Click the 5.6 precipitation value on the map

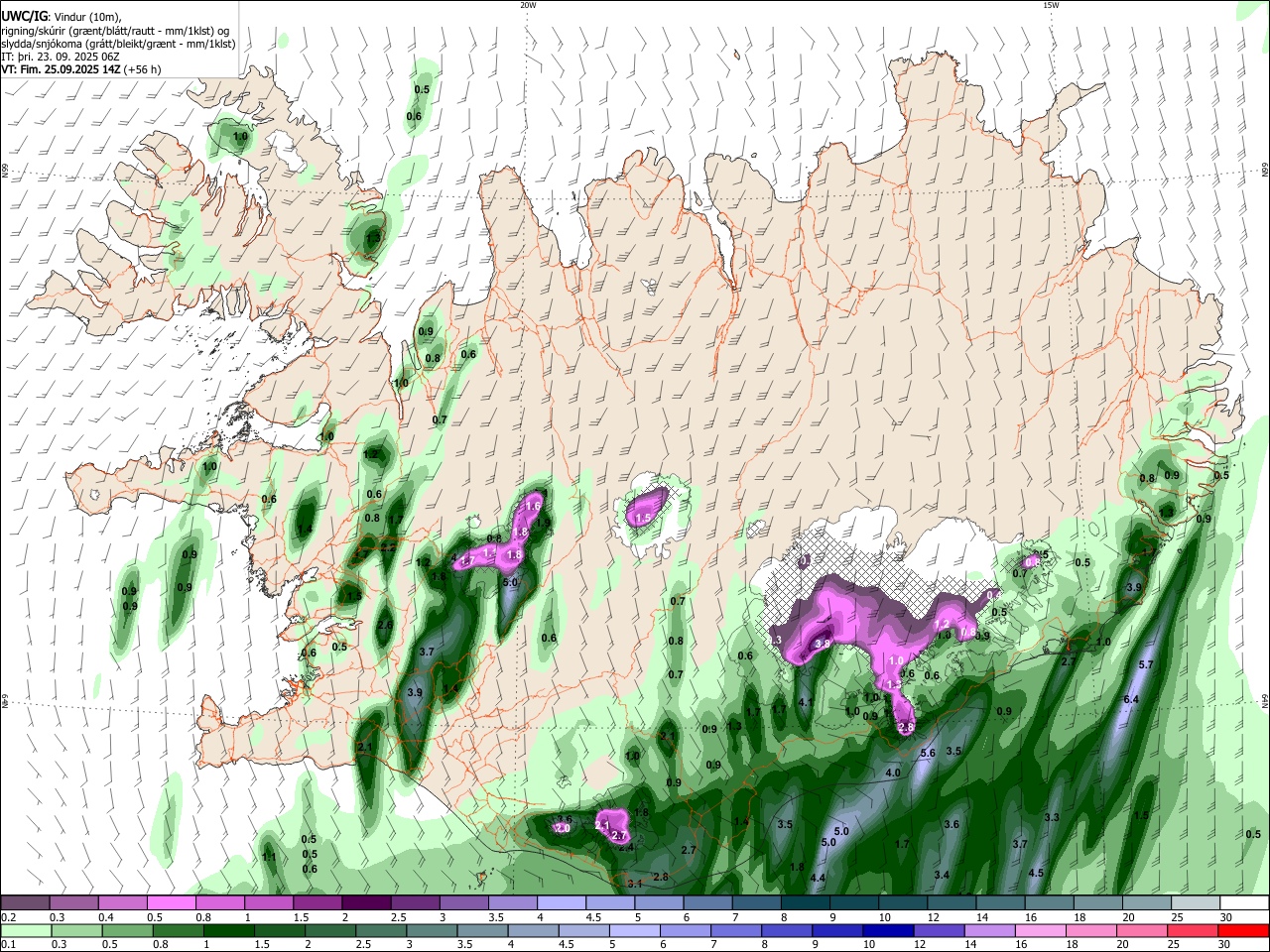(928, 754)
